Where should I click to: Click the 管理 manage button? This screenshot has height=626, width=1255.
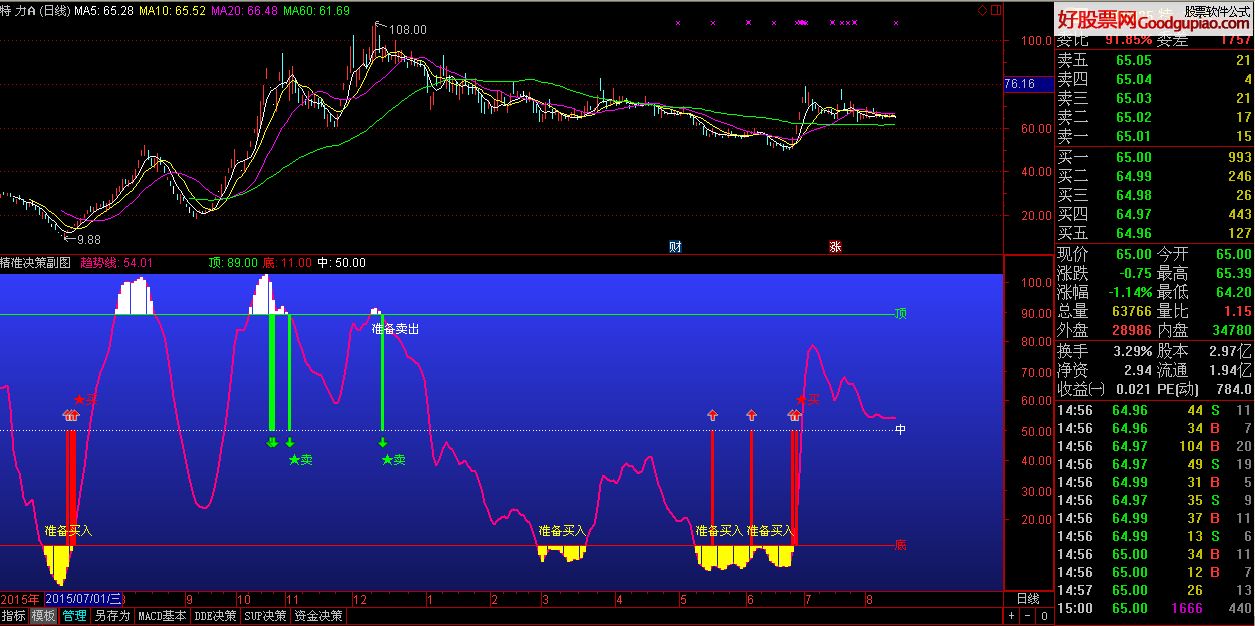(x=75, y=616)
